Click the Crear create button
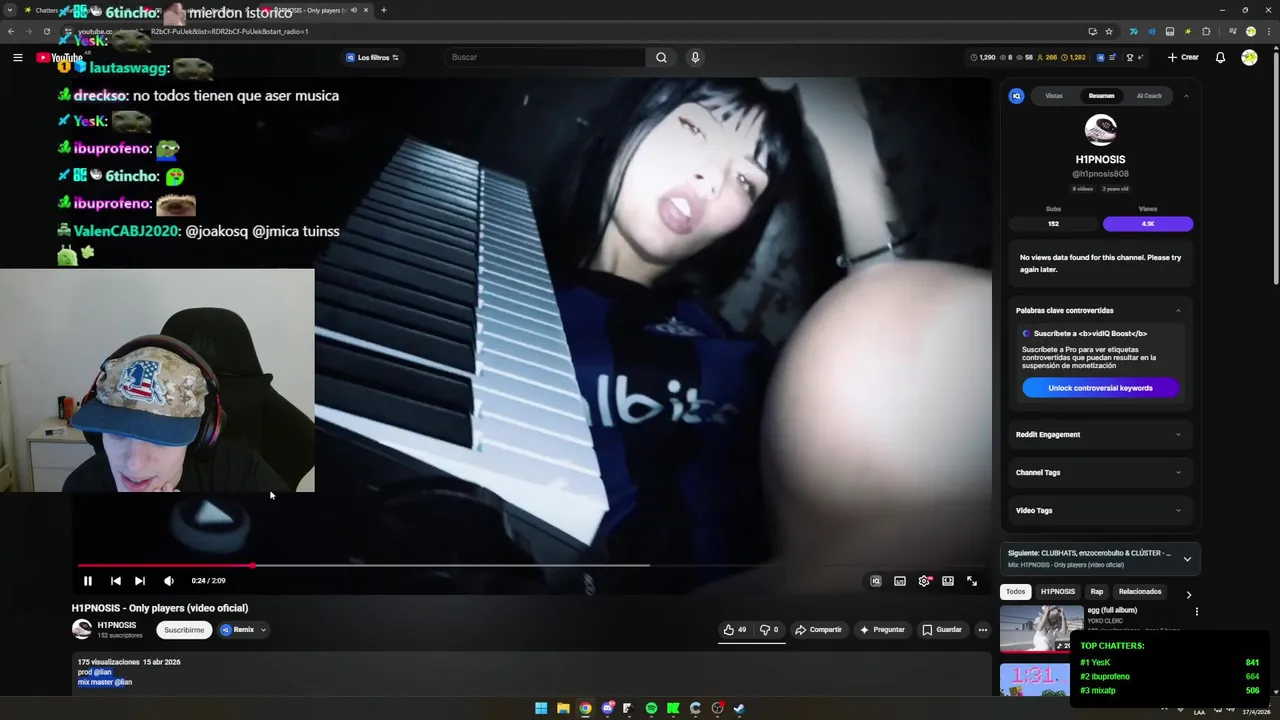The image size is (1280, 720). click(1183, 57)
